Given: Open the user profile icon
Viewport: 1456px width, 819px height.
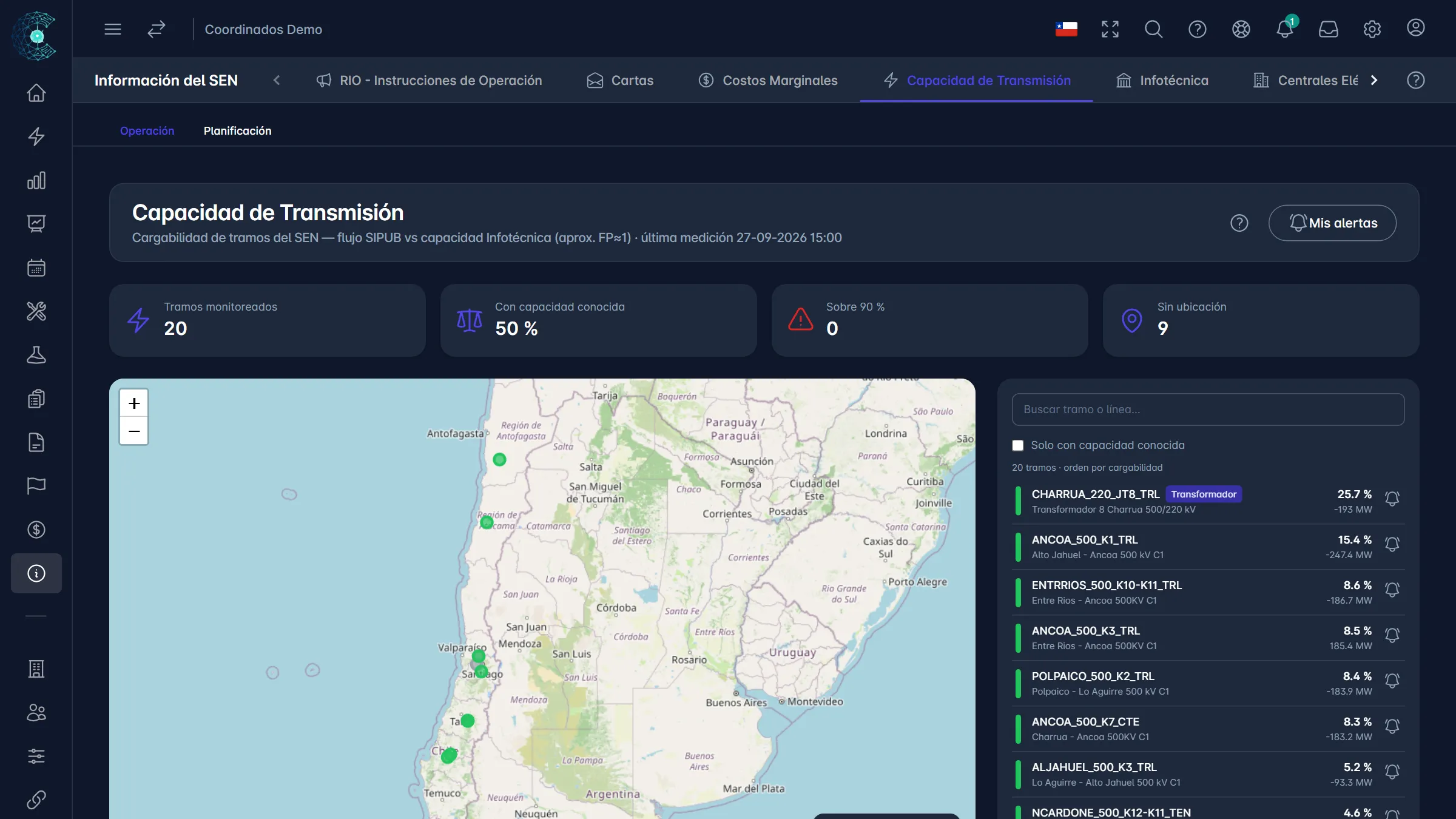Looking at the screenshot, I should 1416,28.
